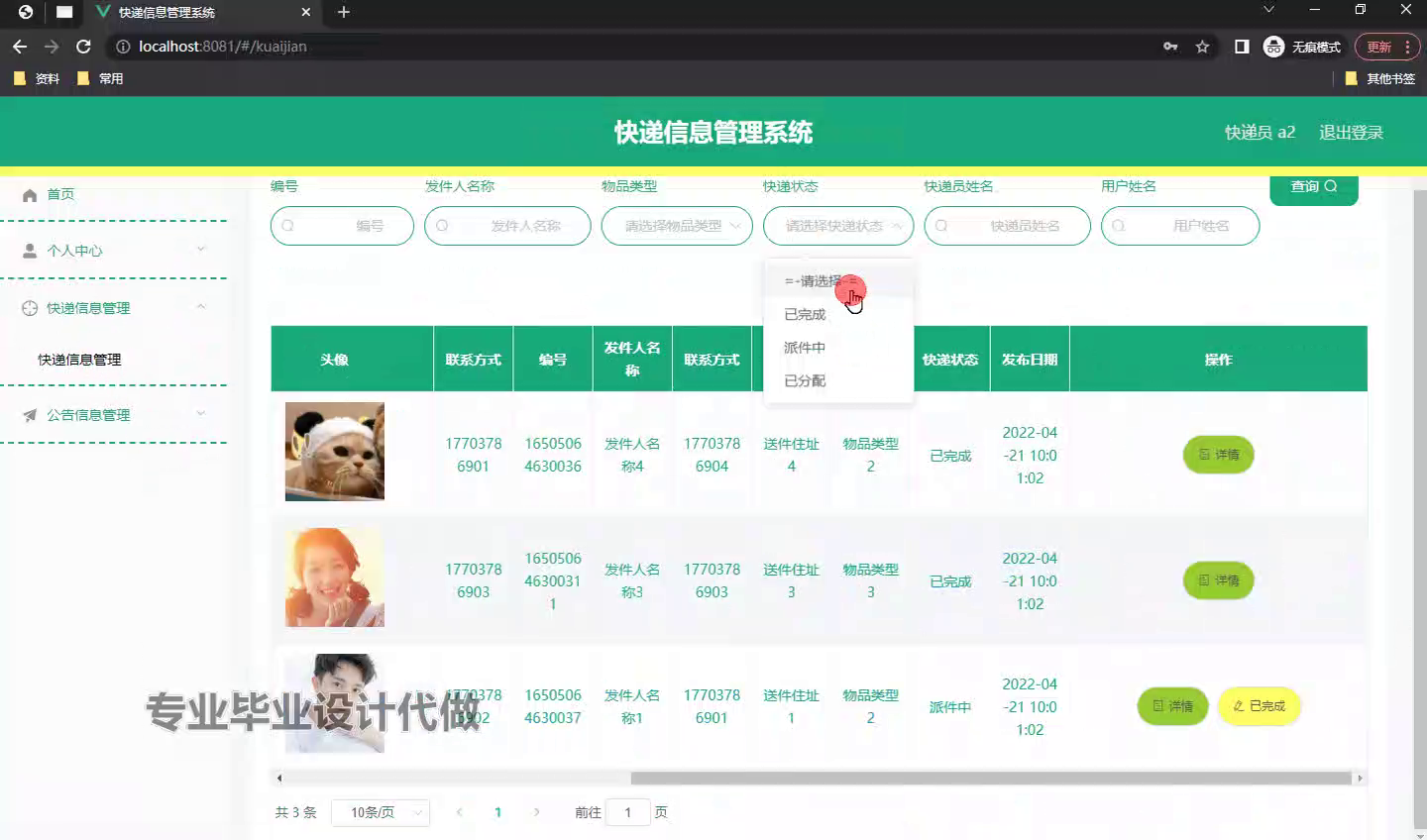Click 详情 button for 发件人名称4 row
1427x840 pixels.
pyautogui.click(x=1219, y=455)
